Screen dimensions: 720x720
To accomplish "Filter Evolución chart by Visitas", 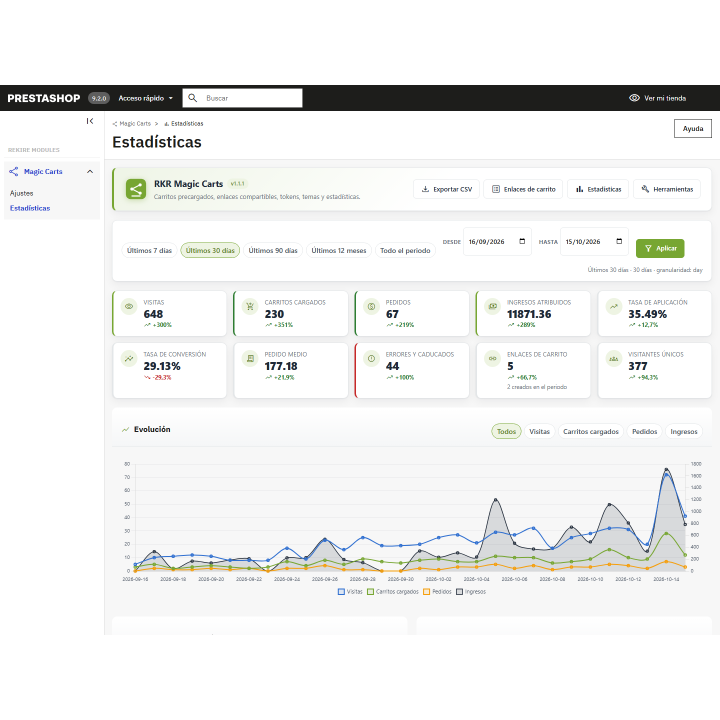I will click(540, 431).
